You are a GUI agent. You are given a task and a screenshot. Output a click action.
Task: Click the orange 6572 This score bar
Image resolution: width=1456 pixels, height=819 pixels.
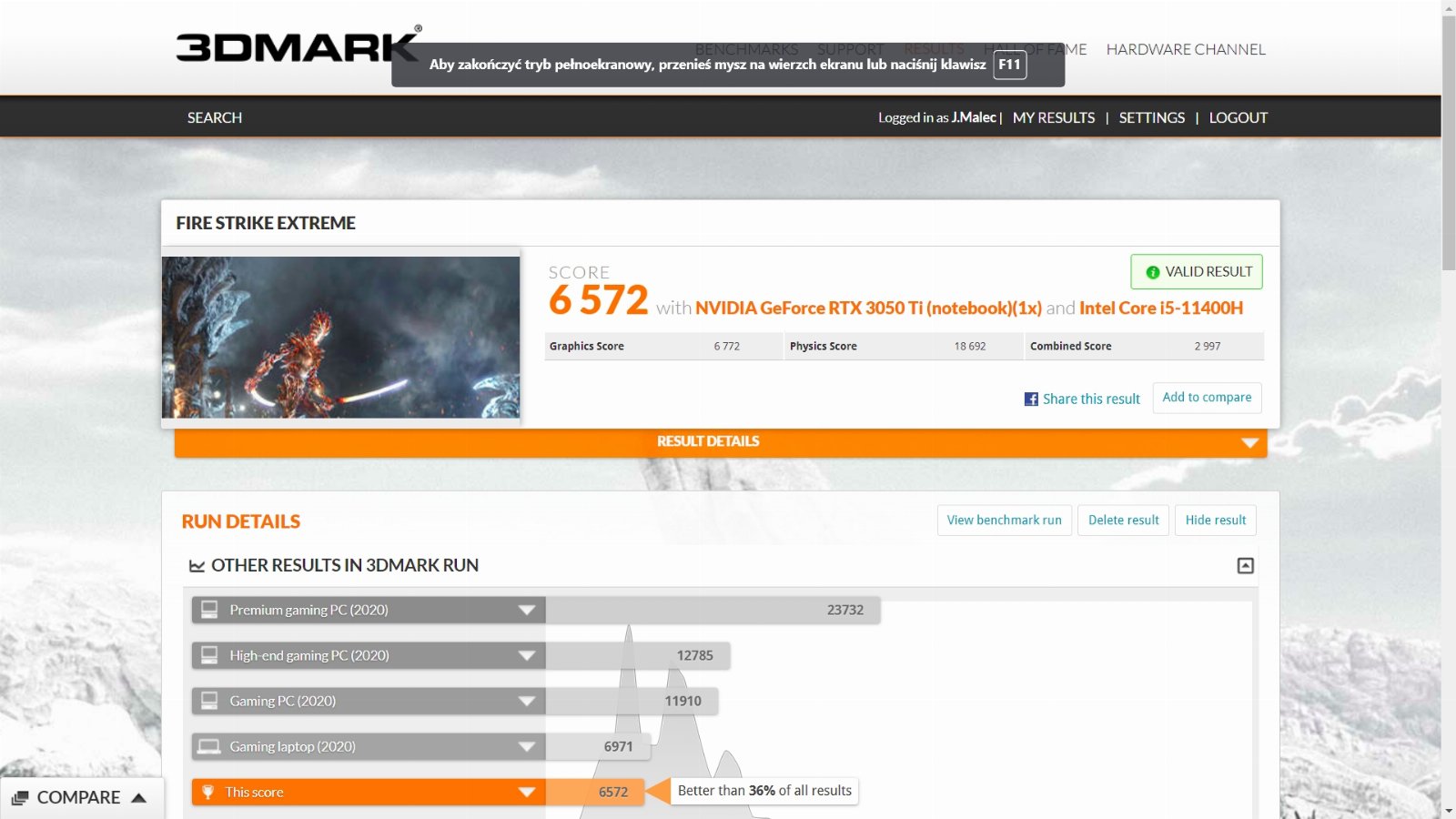click(594, 792)
